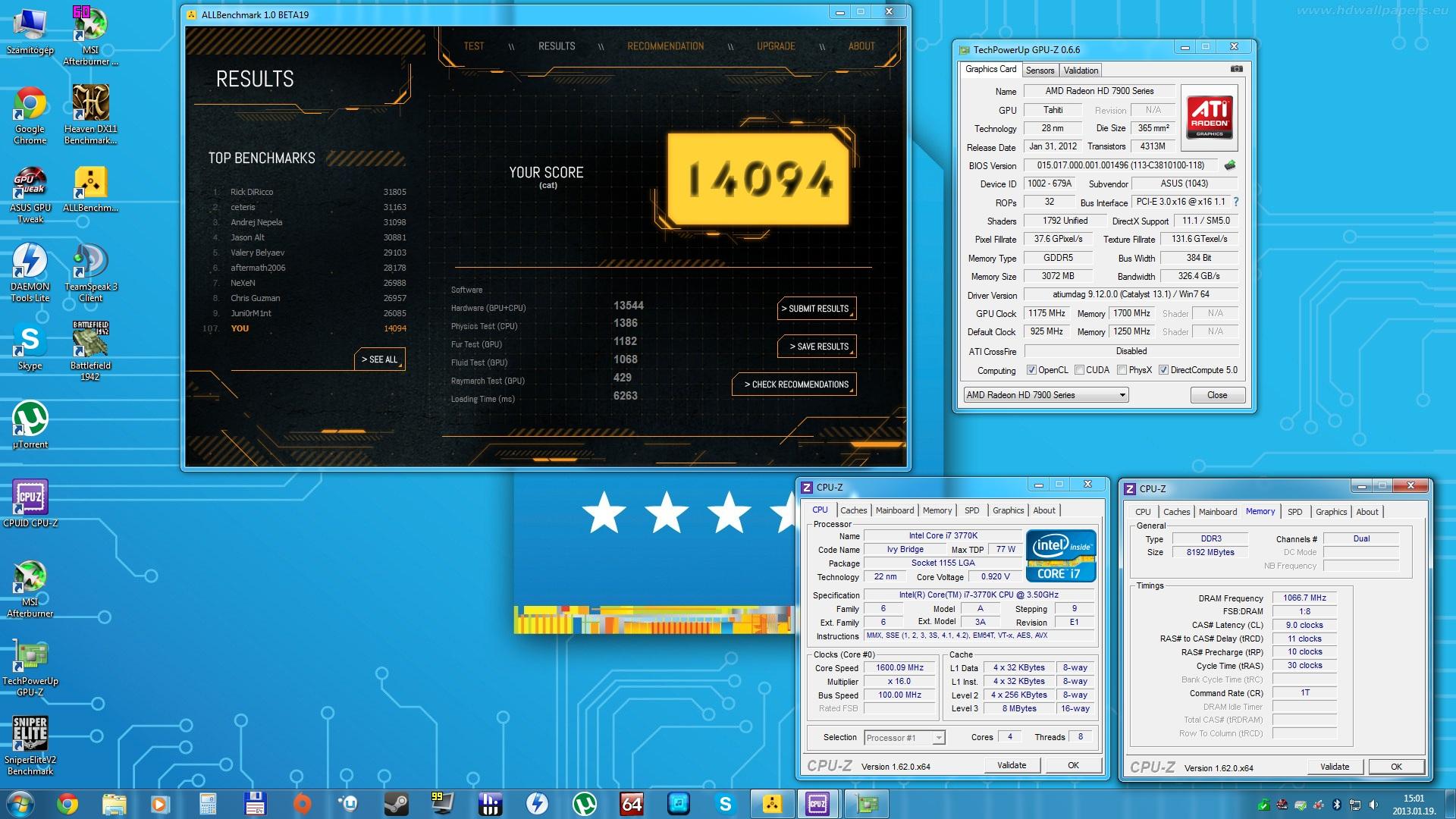Click Intel Core i7 logo in CPU-Z

point(1061,556)
